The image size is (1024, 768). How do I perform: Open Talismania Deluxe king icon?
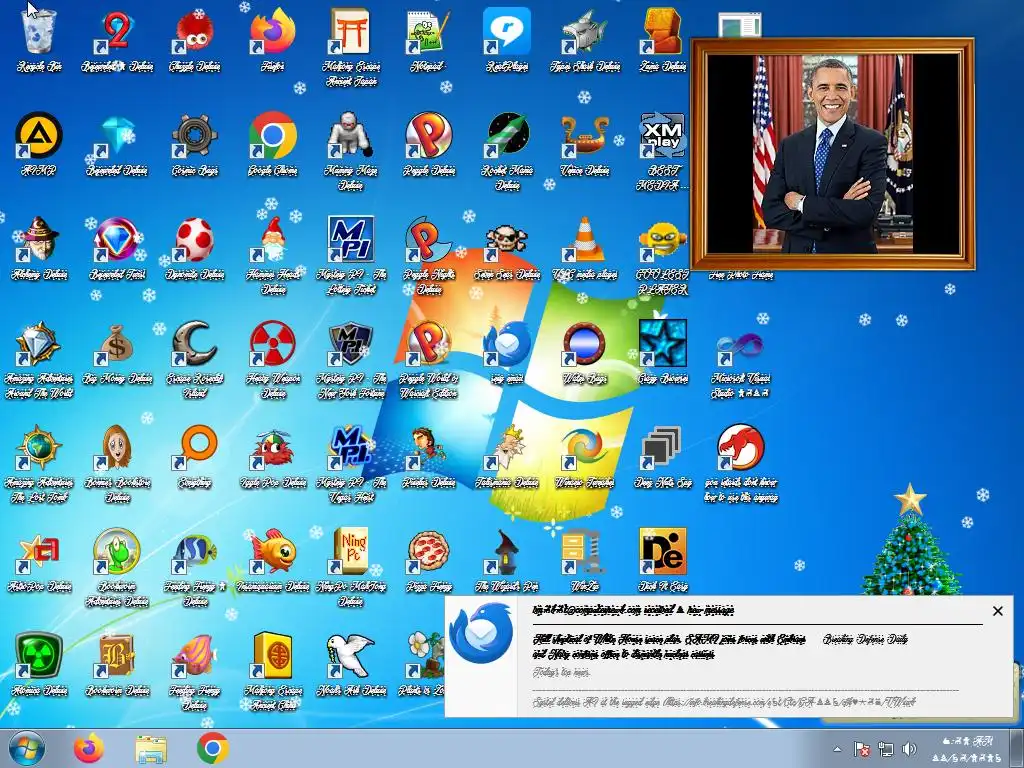click(x=507, y=447)
